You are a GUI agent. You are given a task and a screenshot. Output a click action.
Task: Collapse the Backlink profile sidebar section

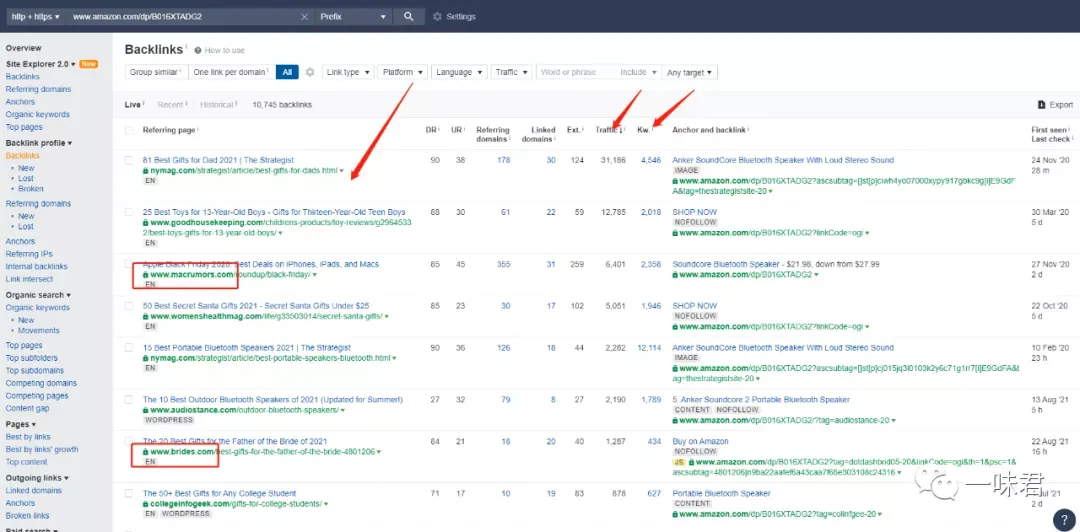pyautogui.click(x=39, y=143)
